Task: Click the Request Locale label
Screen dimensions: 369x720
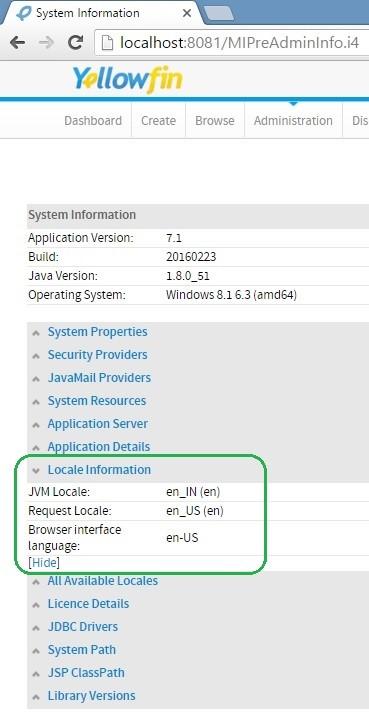Action: [70, 511]
